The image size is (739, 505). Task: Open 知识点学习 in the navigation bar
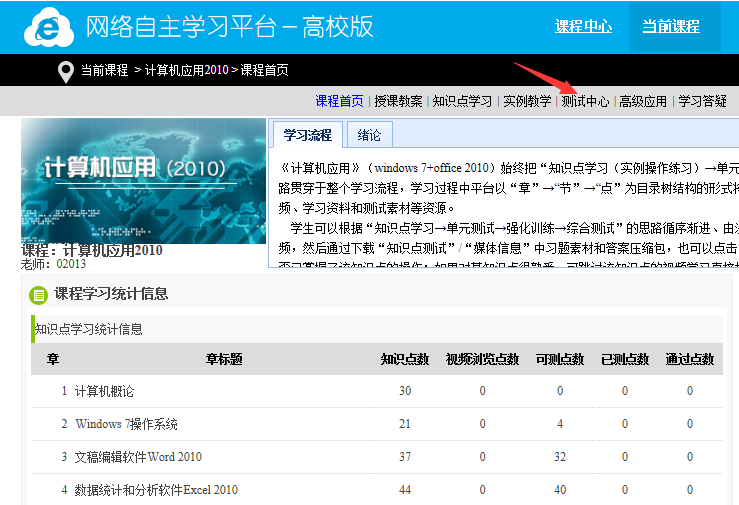pyautogui.click(x=462, y=101)
